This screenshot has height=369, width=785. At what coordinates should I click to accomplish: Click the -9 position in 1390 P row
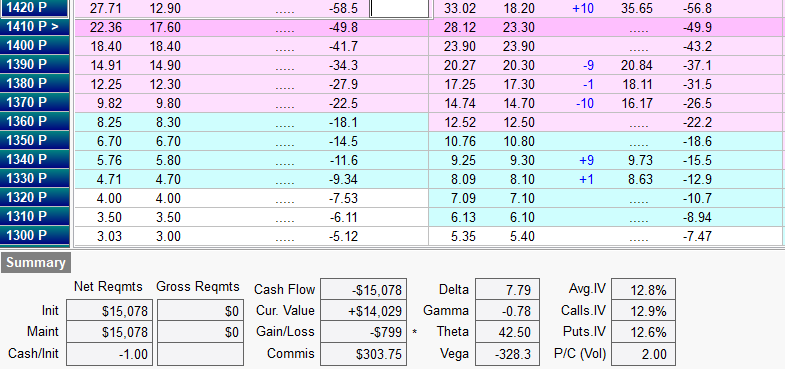pos(588,66)
